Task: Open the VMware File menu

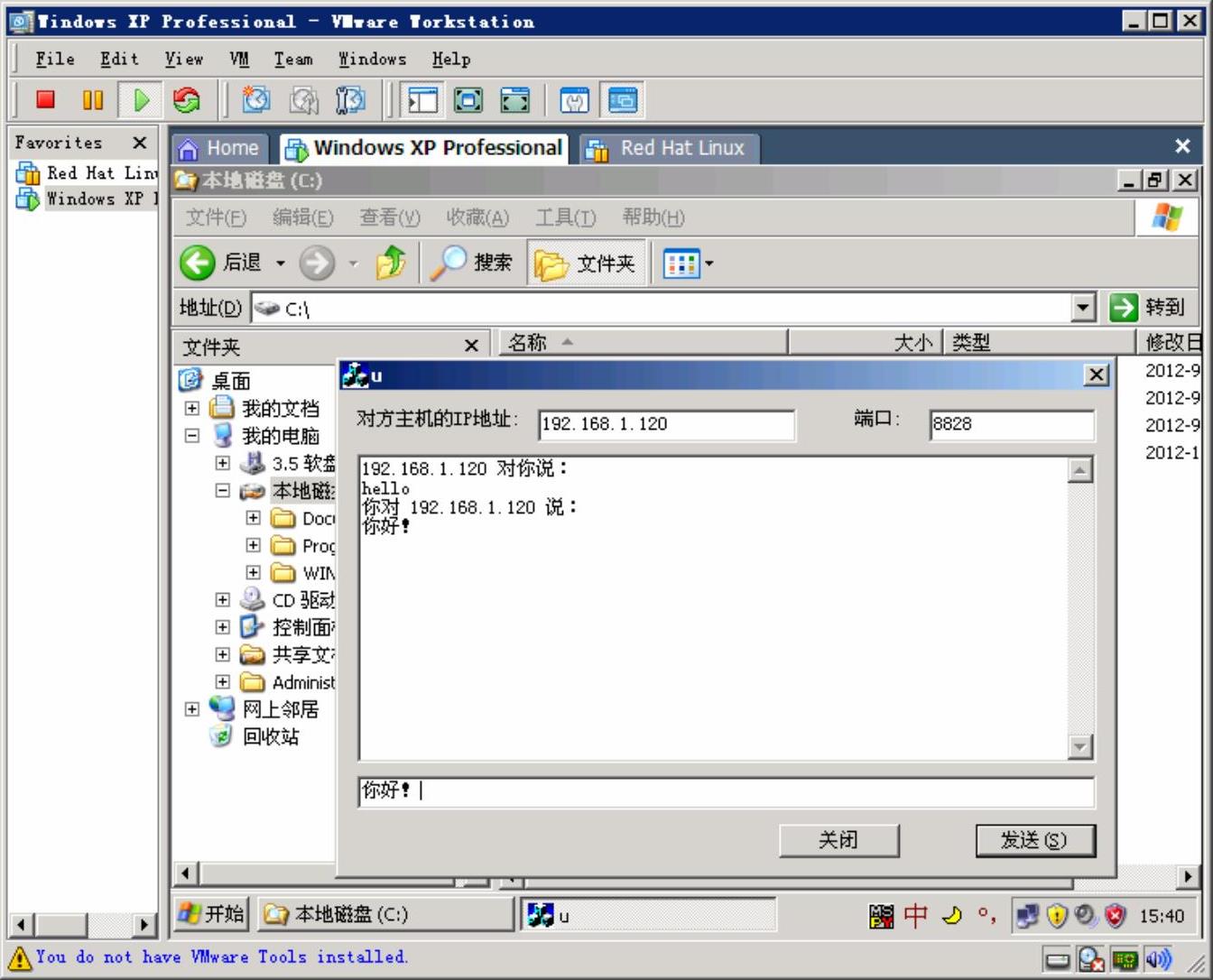Action: tap(55, 60)
